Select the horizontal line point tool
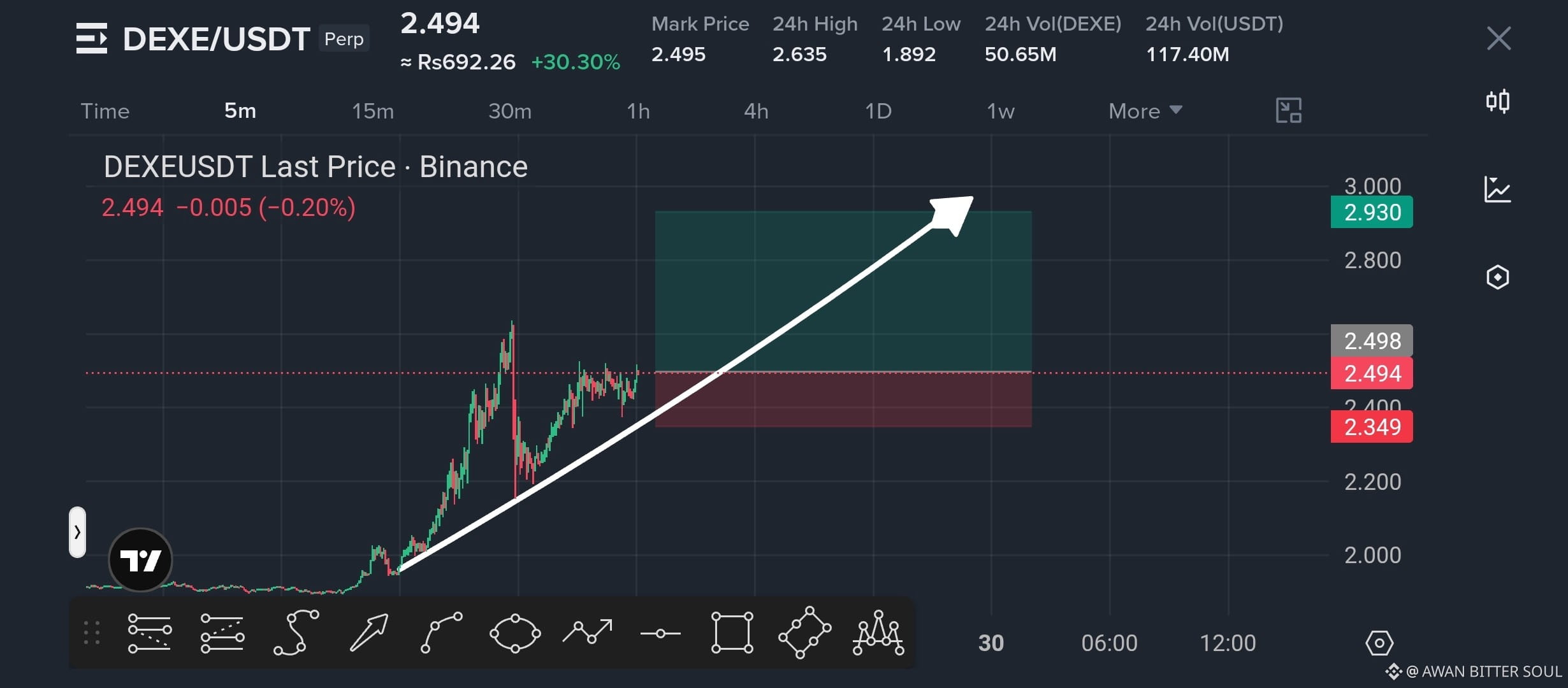Image resolution: width=1568 pixels, height=688 pixels. point(660,633)
